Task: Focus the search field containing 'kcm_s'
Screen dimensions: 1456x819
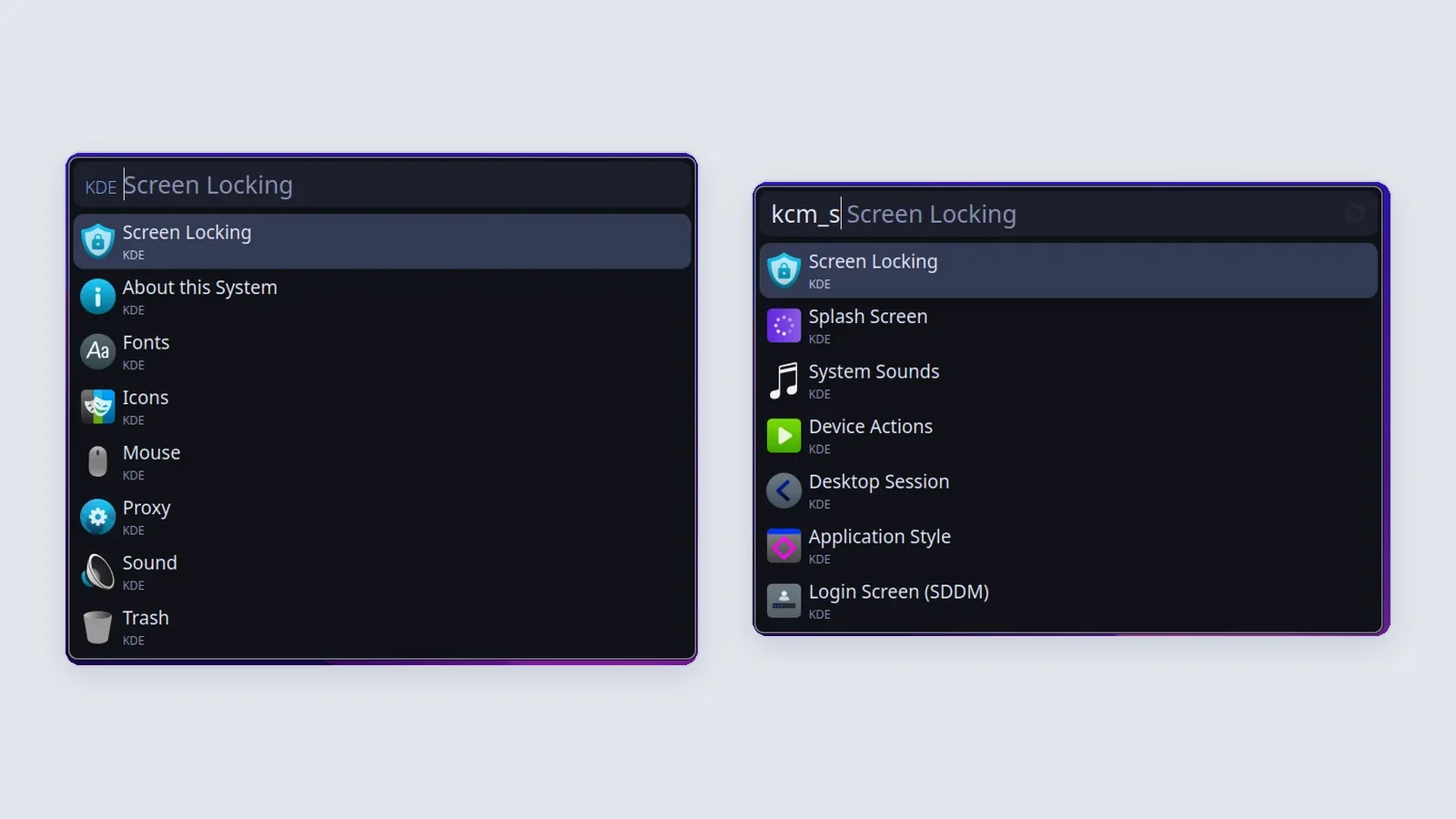Action: pyautogui.click(x=1068, y=214)
